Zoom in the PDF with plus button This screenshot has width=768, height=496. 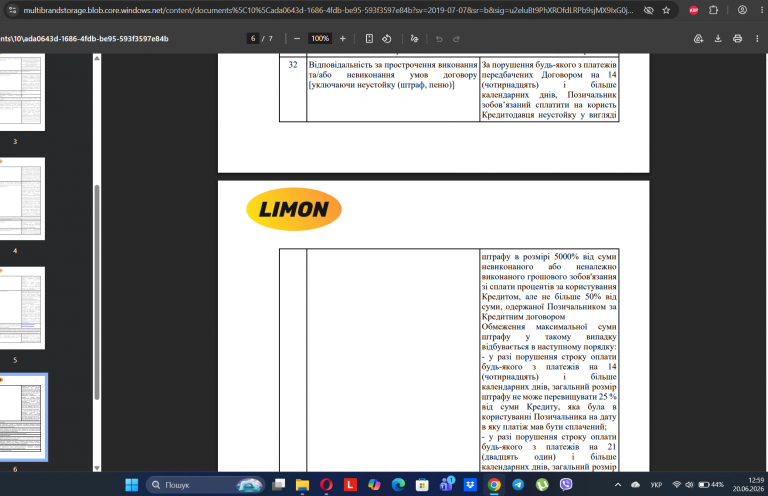(x=342, y=39)
